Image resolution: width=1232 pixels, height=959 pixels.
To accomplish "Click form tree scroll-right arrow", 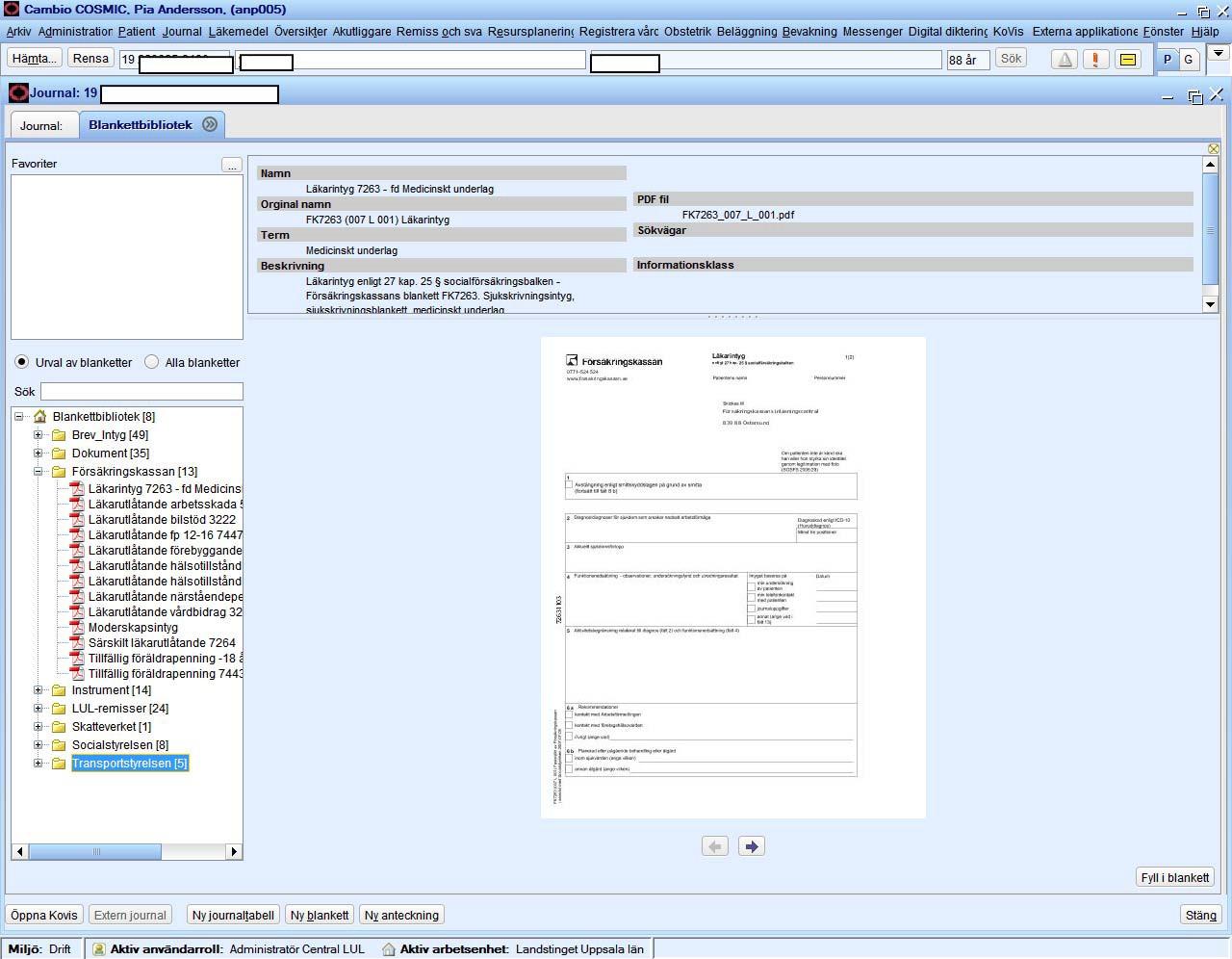I will (234, 851).
